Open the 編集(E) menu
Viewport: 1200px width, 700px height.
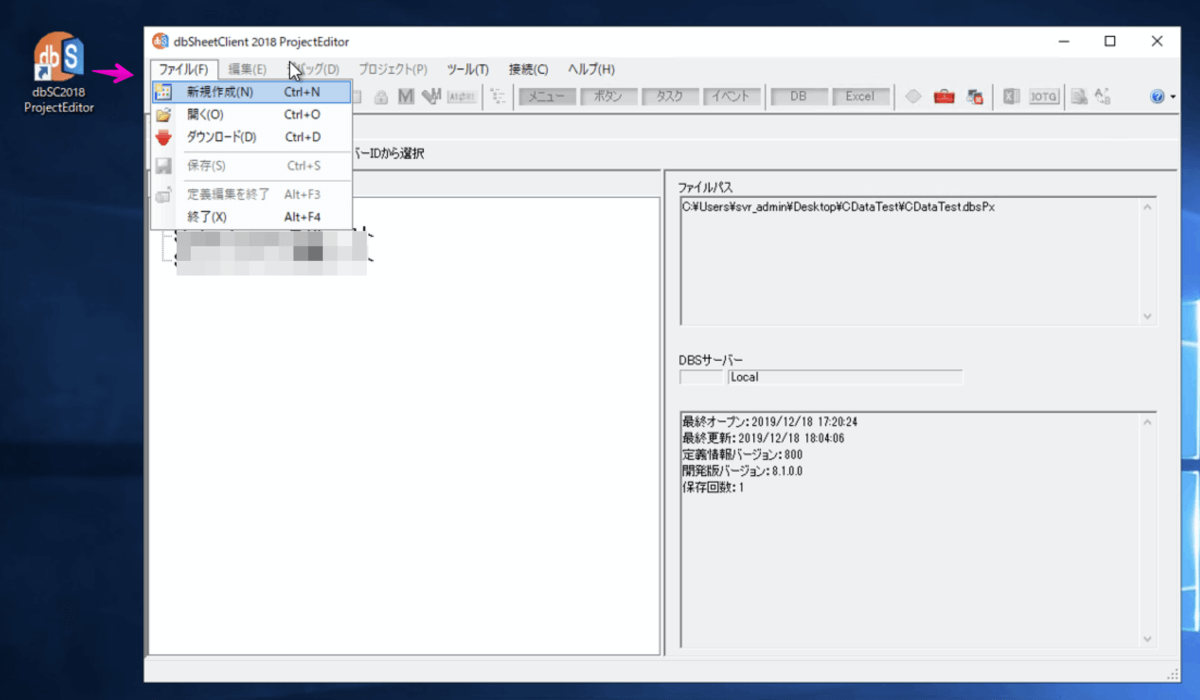(247, 69)
